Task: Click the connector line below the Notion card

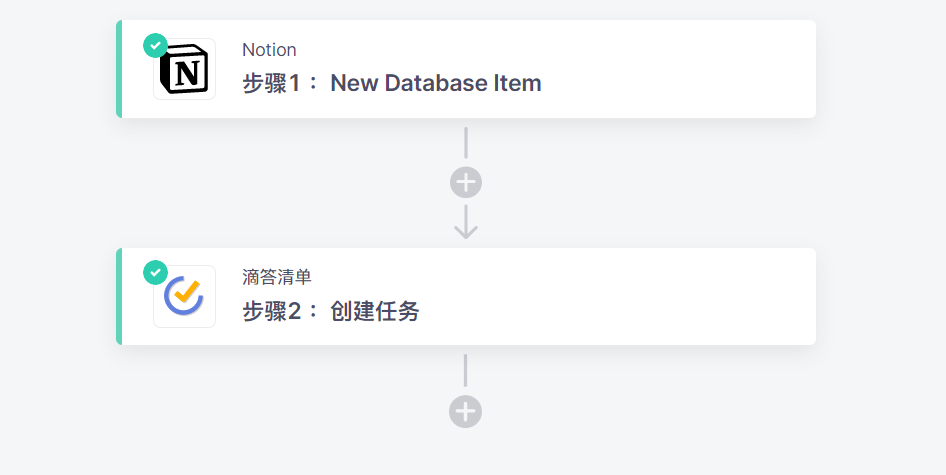Action: (466, 143)
